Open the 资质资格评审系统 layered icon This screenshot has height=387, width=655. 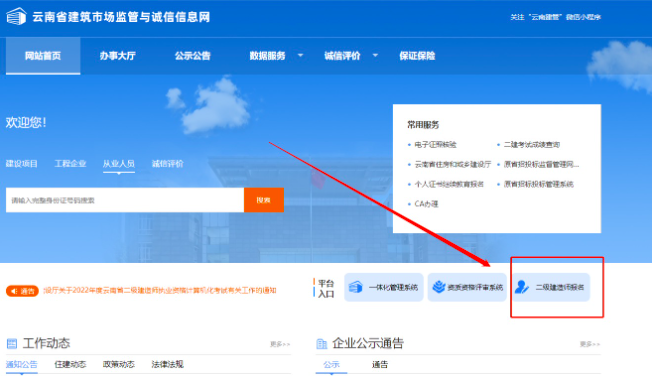pyautogui.click(x=439, y=287)
